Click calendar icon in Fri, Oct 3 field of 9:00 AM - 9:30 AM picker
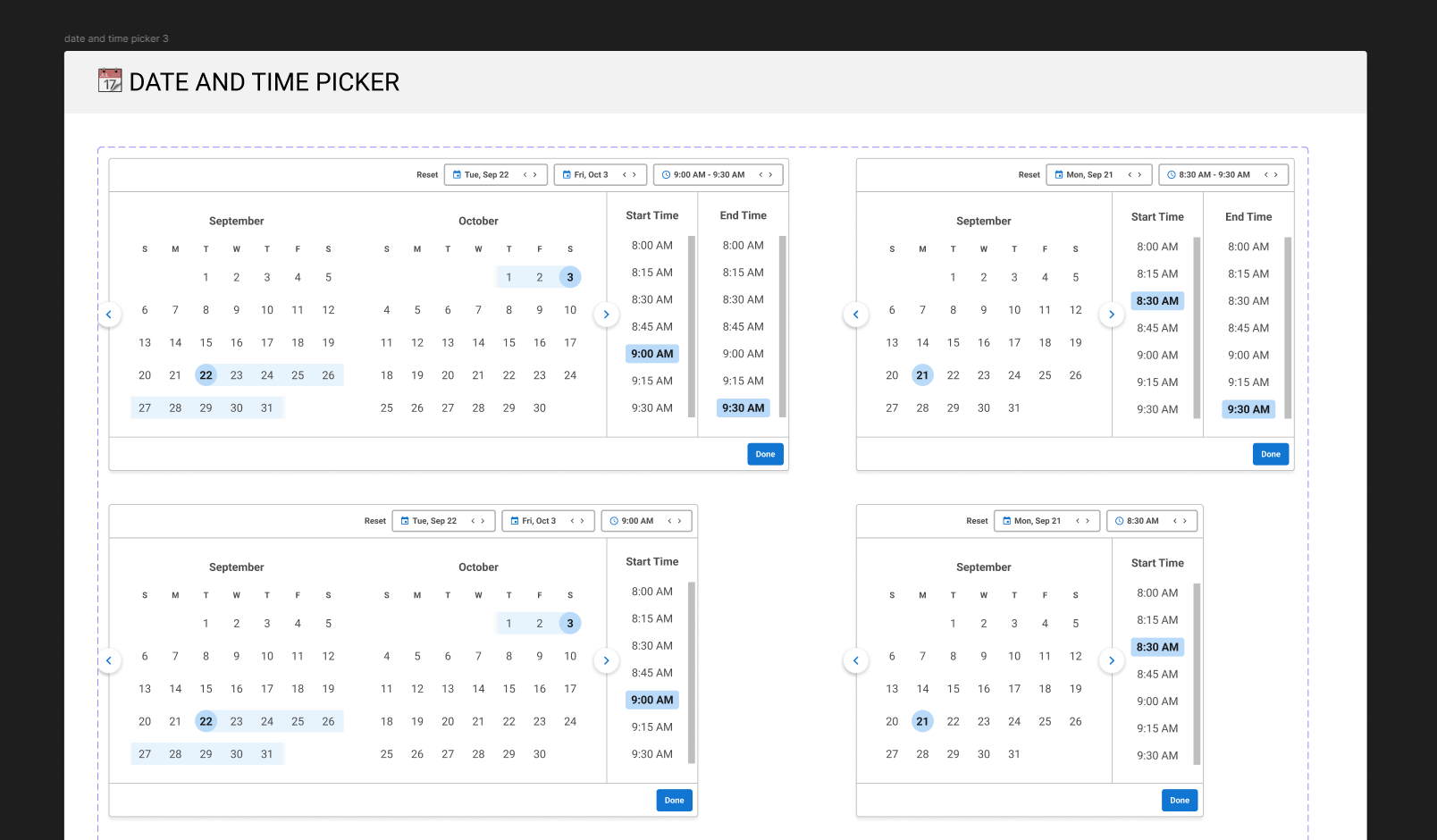1437x840 pixels. coord(567,175)
